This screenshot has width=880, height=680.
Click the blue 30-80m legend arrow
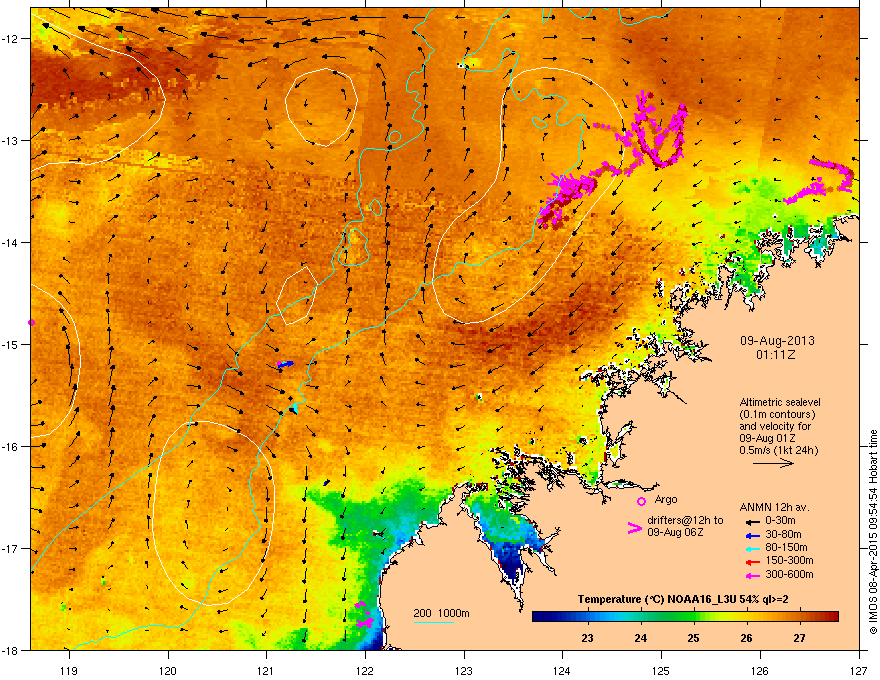pos(752,536)
